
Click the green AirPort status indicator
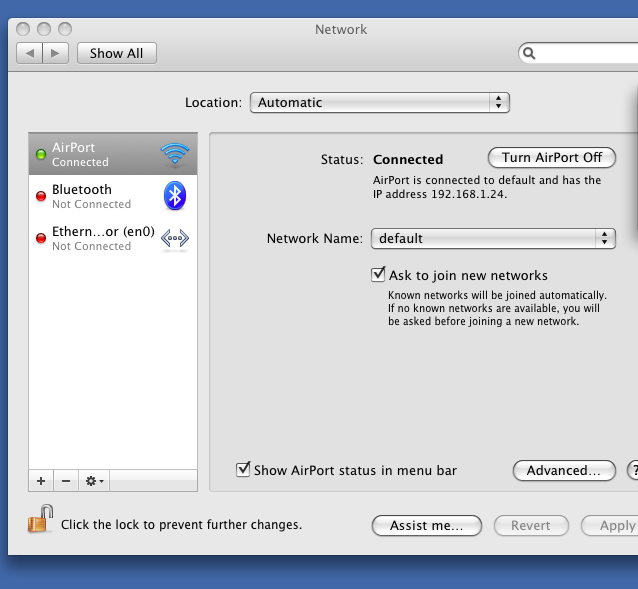[x=41, y=154]
